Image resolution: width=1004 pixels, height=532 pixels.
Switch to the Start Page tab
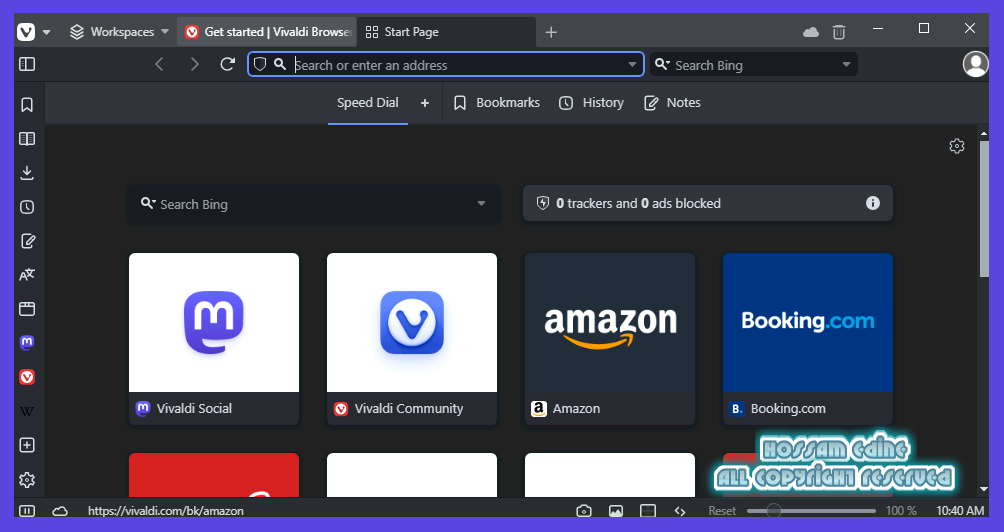tap(446, 31)
